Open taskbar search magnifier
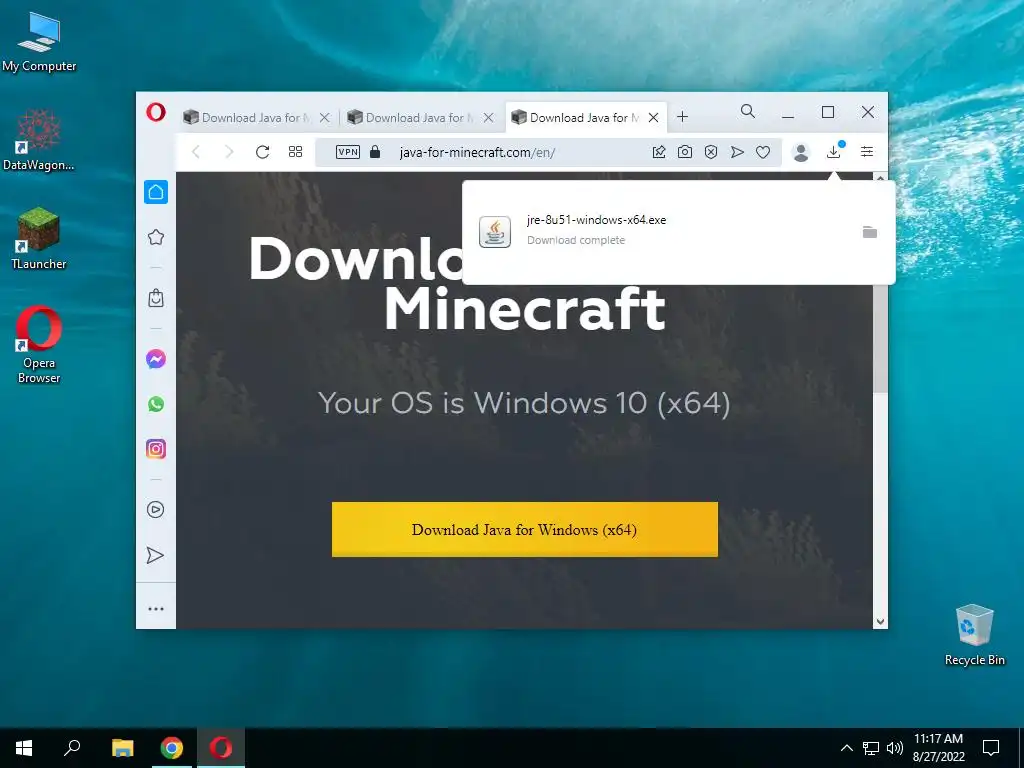The image size is (1024, 768). (x=72, y=748)
